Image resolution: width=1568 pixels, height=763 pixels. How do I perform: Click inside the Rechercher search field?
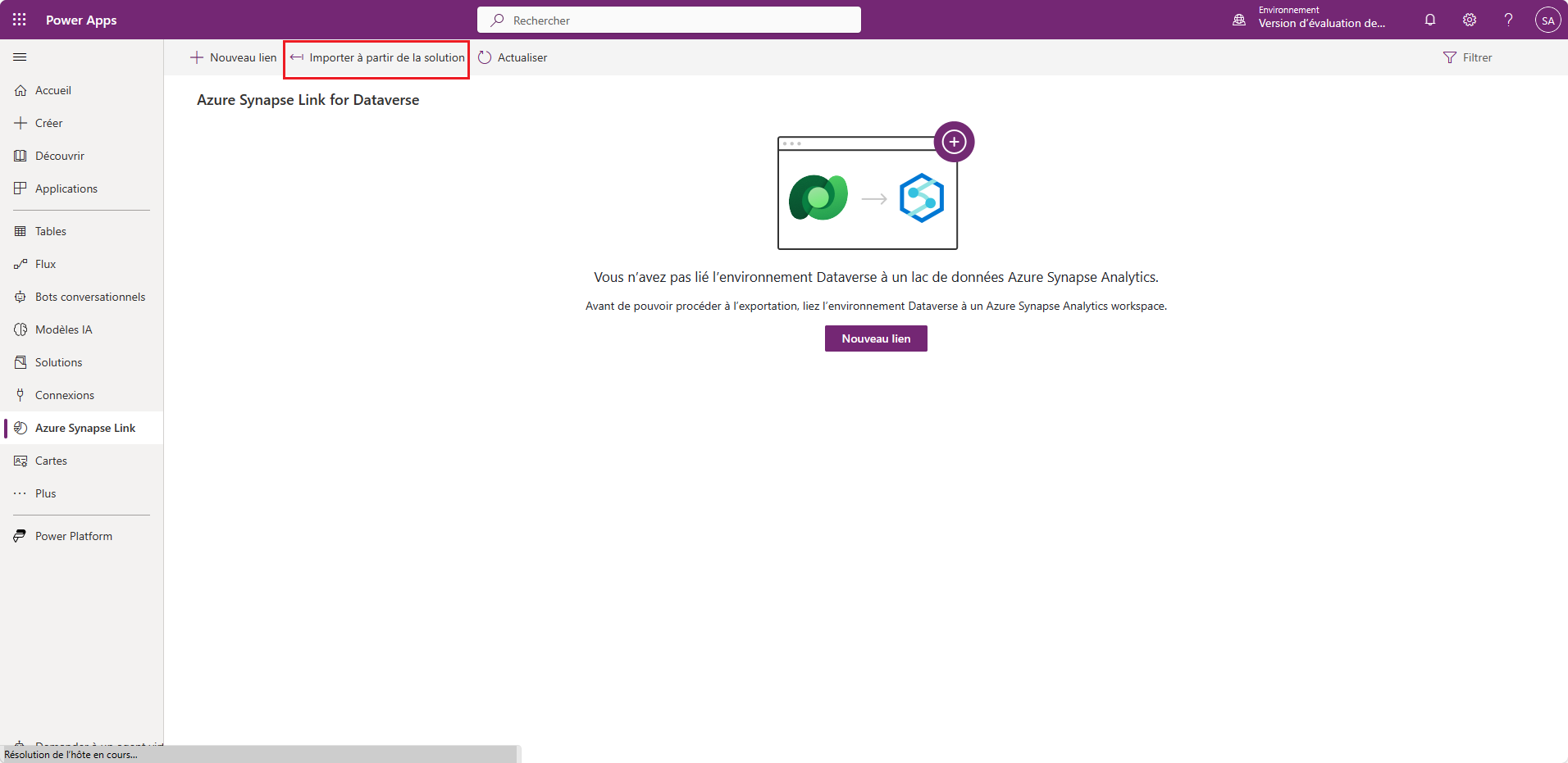(x=668, y=20)
